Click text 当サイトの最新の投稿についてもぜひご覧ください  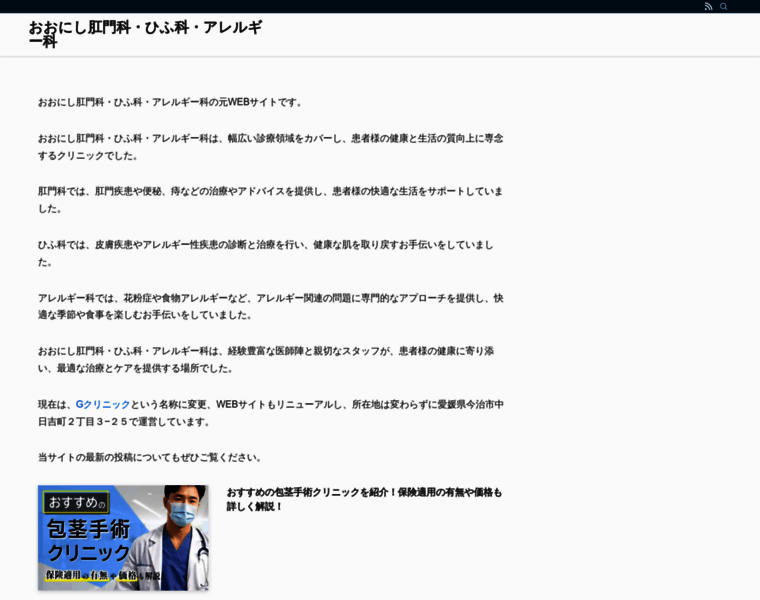point(150,458)
